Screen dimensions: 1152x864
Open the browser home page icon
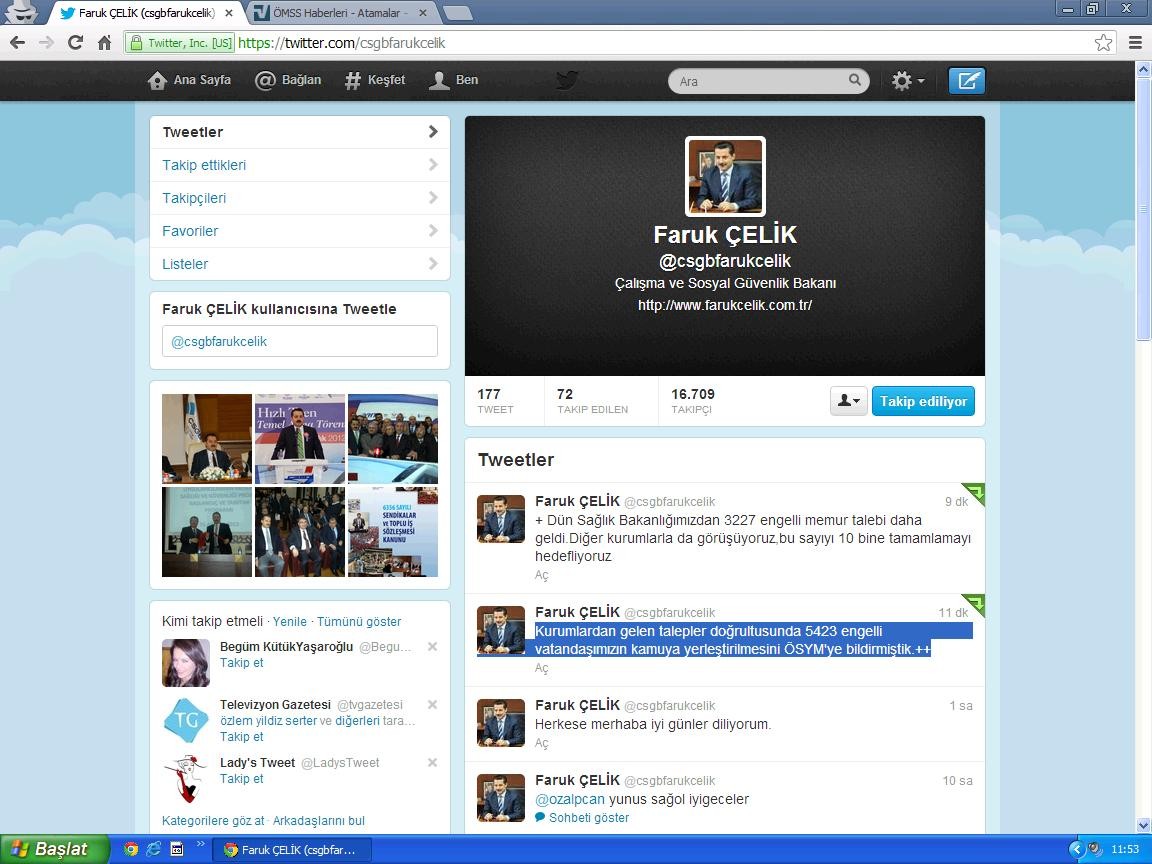[104, 43]
